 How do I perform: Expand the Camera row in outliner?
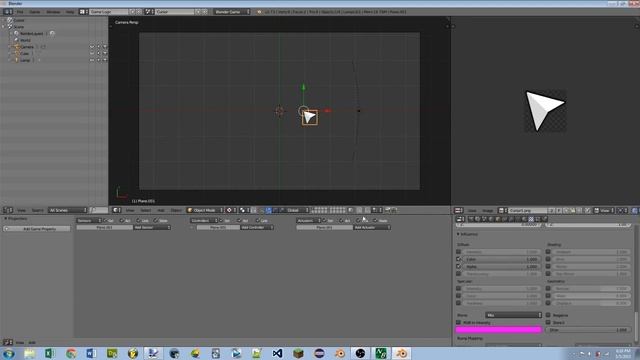tap(10, 47)
